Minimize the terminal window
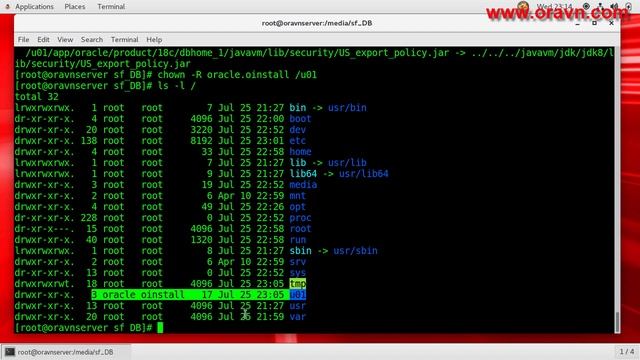Screen dimensions: 640x360 tap(578, 24)
